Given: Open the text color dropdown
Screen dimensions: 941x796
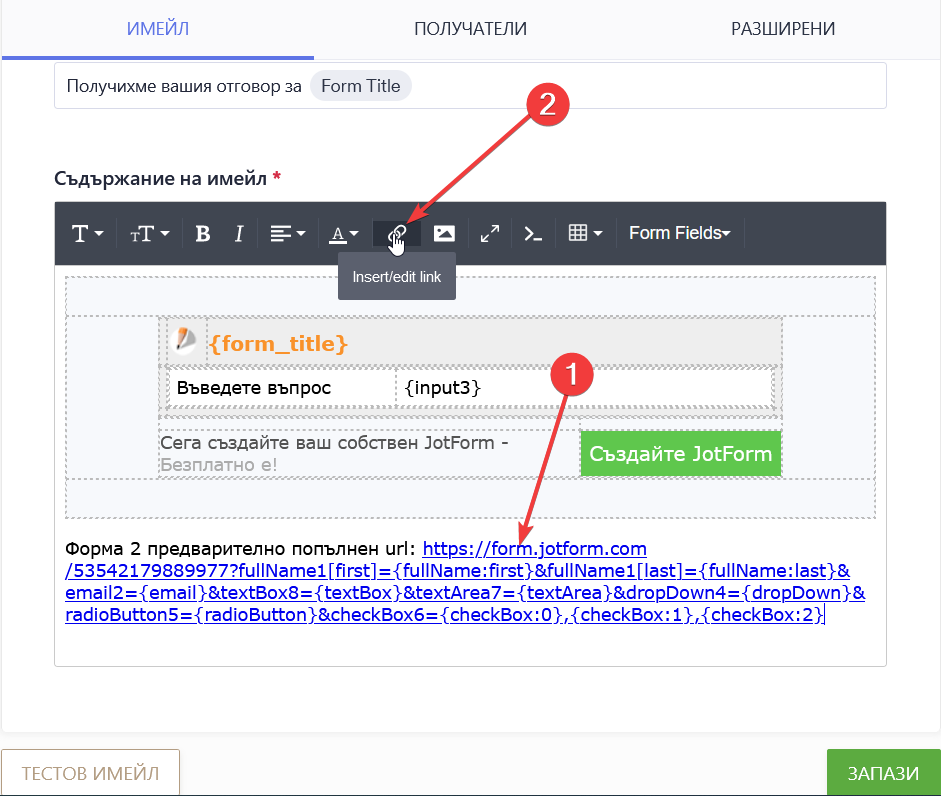Looking at the screenshot, I should 344,233.
